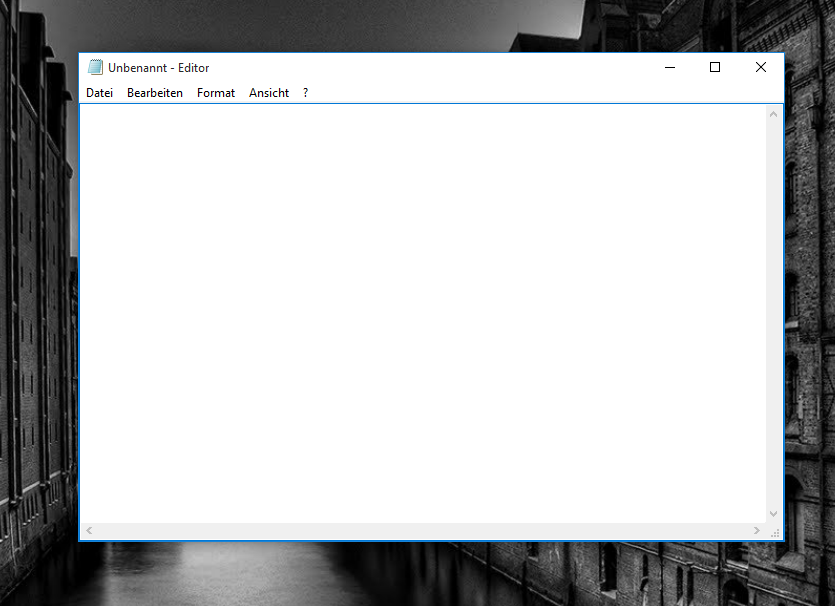
Task: Open the ? help menu
Action: [305, 93]
